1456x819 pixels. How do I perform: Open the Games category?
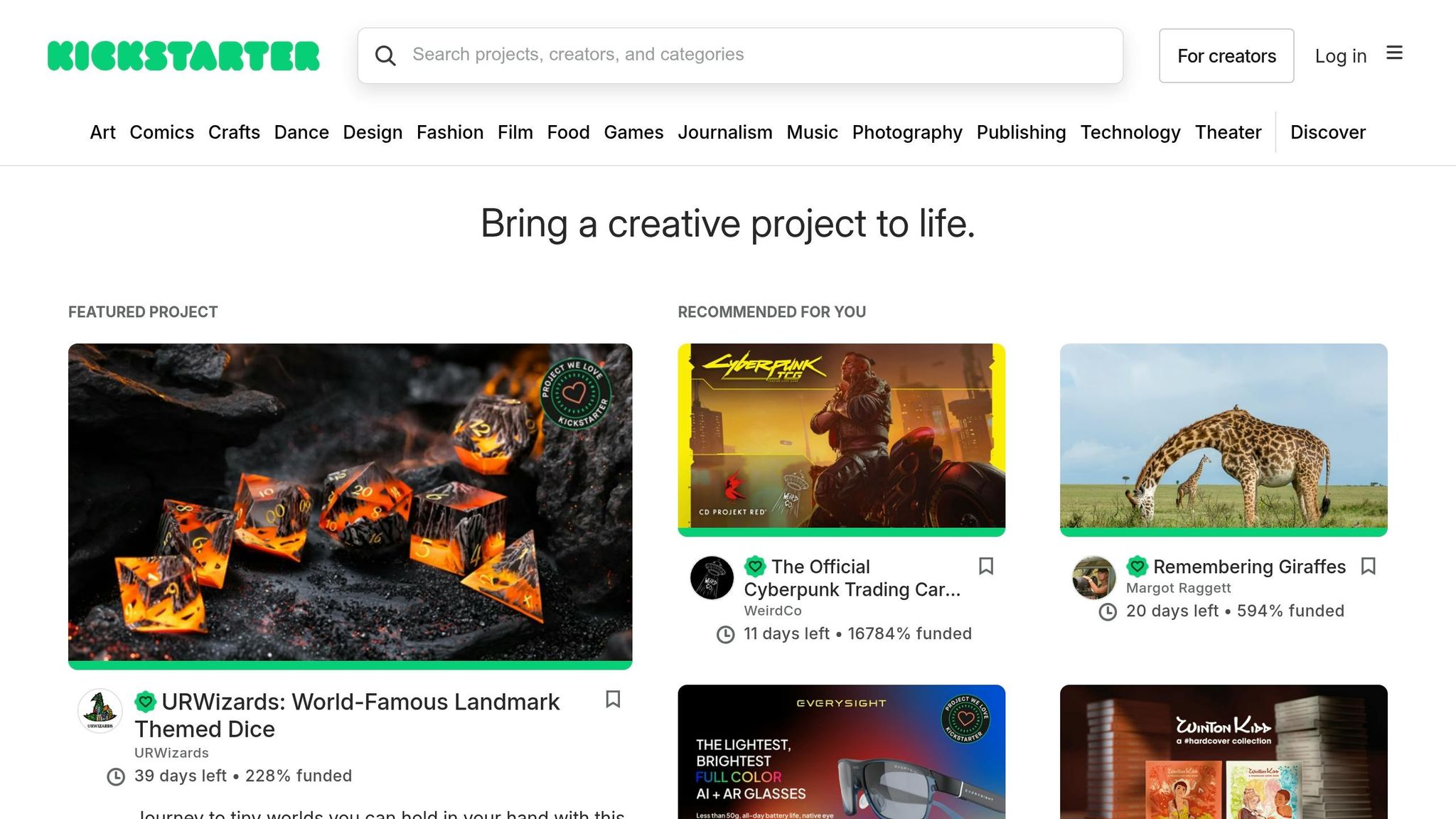click(x=633, y=132)
